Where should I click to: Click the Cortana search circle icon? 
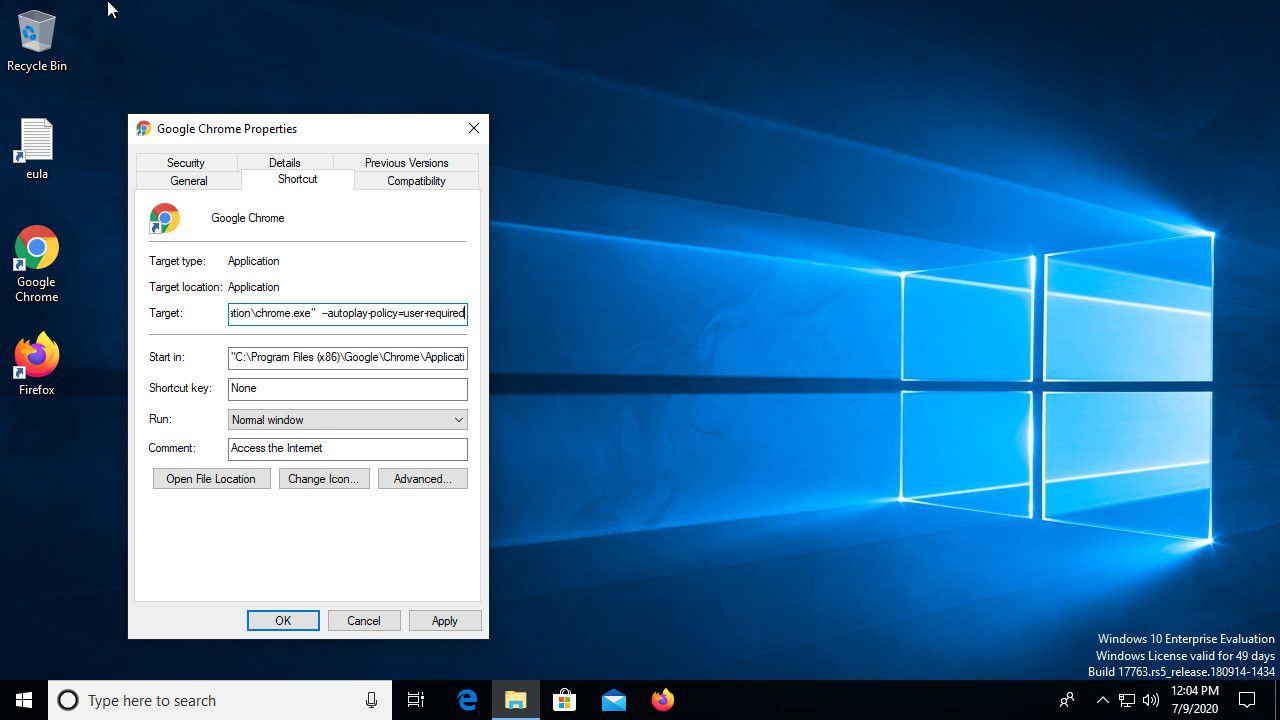click(x=68, y=700)
